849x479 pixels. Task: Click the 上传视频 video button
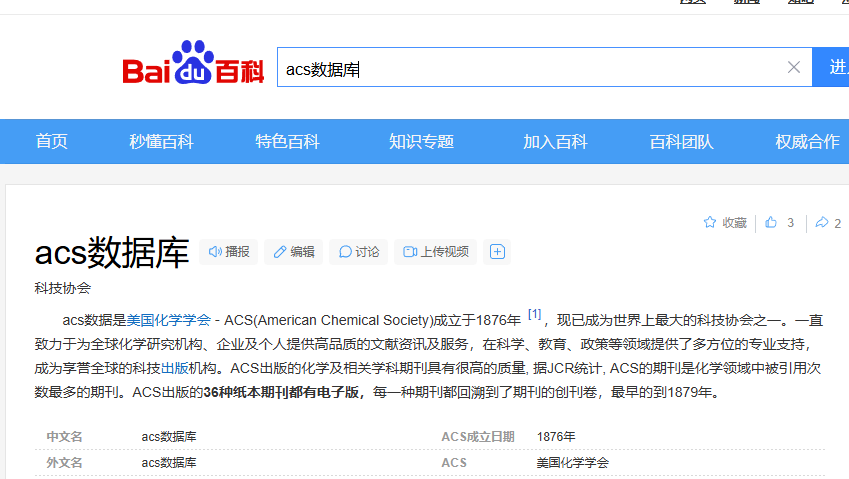tap(435, 252)
